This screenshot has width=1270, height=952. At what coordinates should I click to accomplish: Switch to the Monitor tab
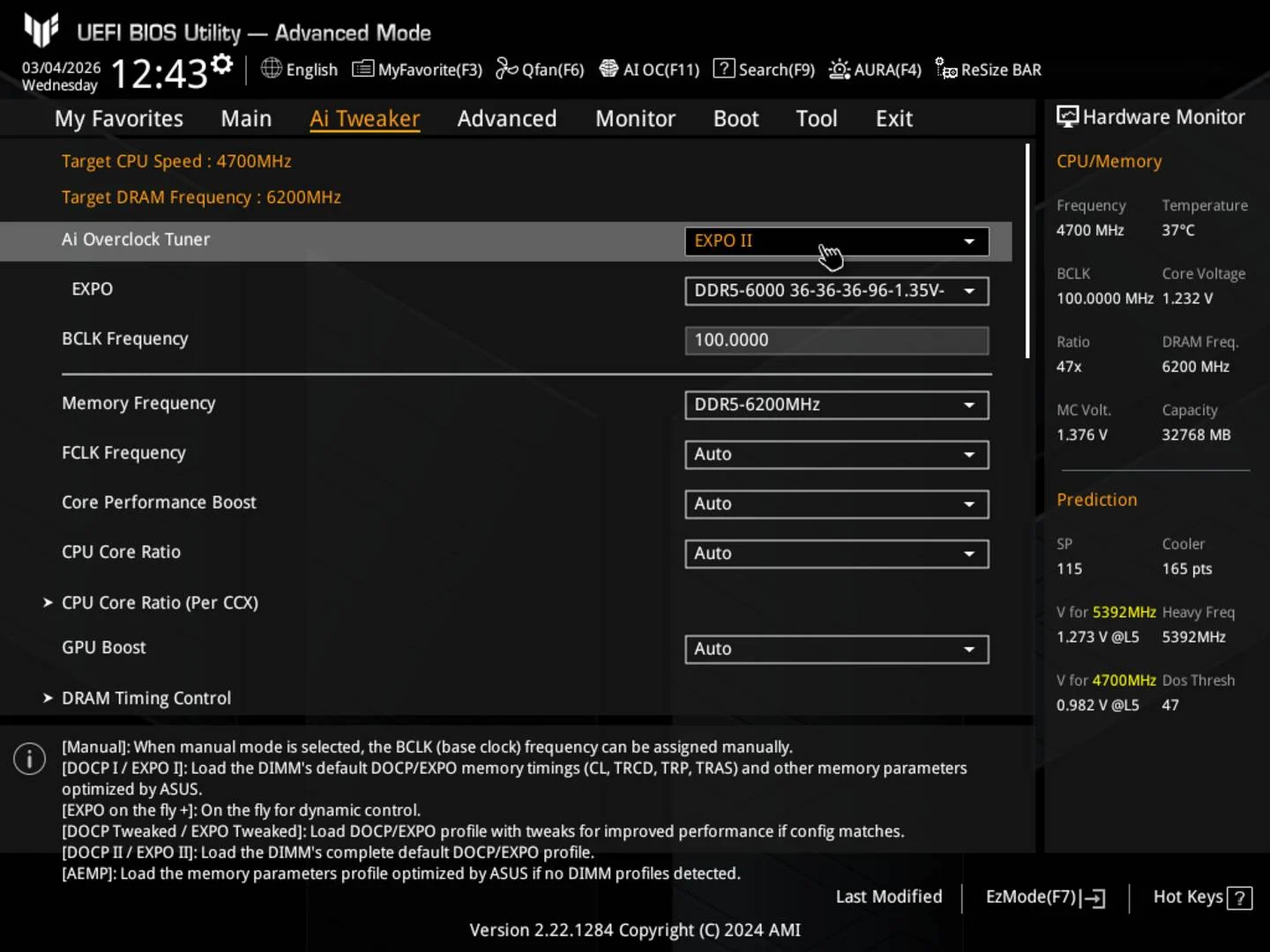[635, 119]
